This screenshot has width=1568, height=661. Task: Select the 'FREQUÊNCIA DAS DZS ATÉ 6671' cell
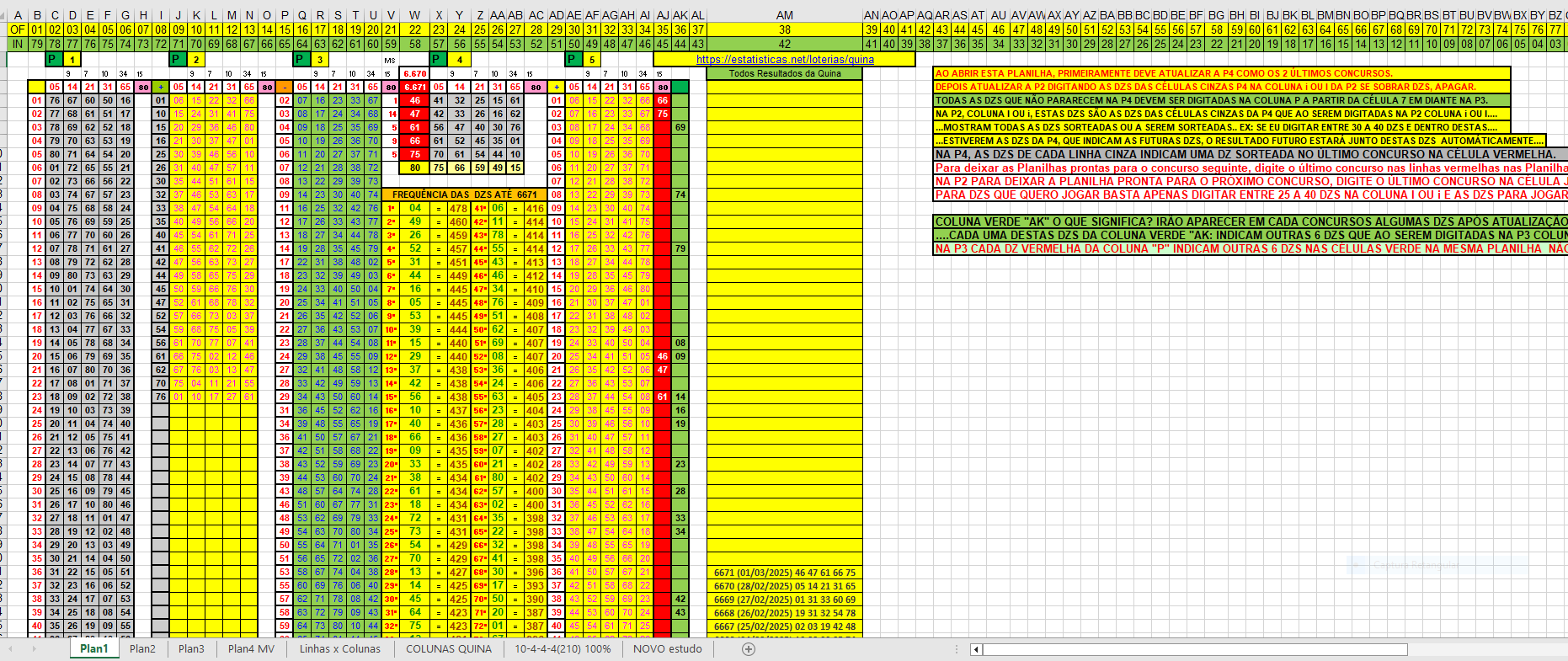[465, 195]
